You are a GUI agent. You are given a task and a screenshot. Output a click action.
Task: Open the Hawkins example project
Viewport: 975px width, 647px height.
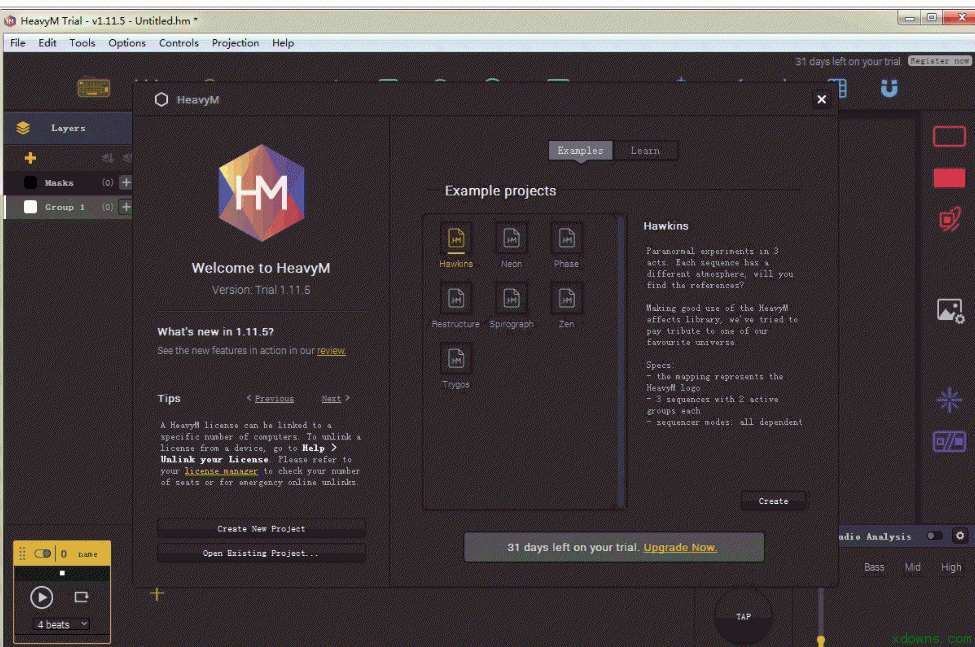point(456,239)
